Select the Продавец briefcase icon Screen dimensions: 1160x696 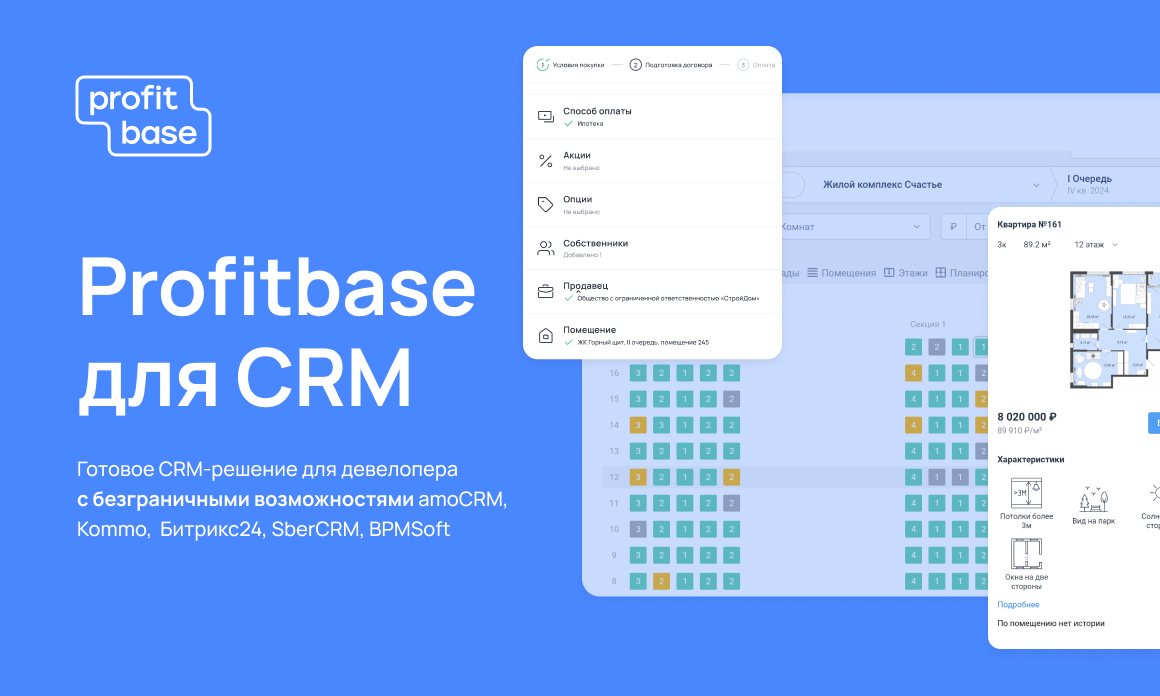click(545, 290)
